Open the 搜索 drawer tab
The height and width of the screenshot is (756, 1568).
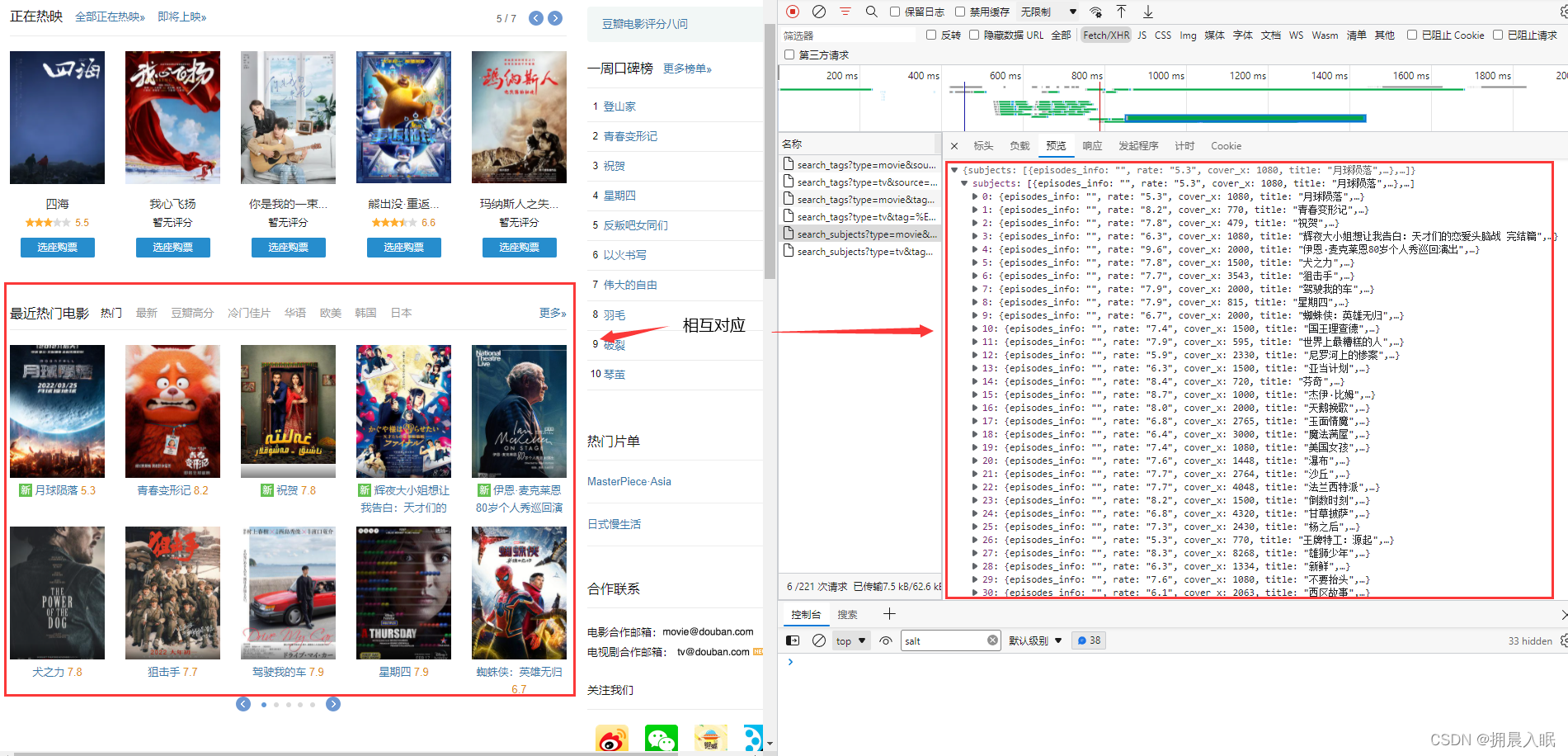pyautogui.click(x=847, y=614)
